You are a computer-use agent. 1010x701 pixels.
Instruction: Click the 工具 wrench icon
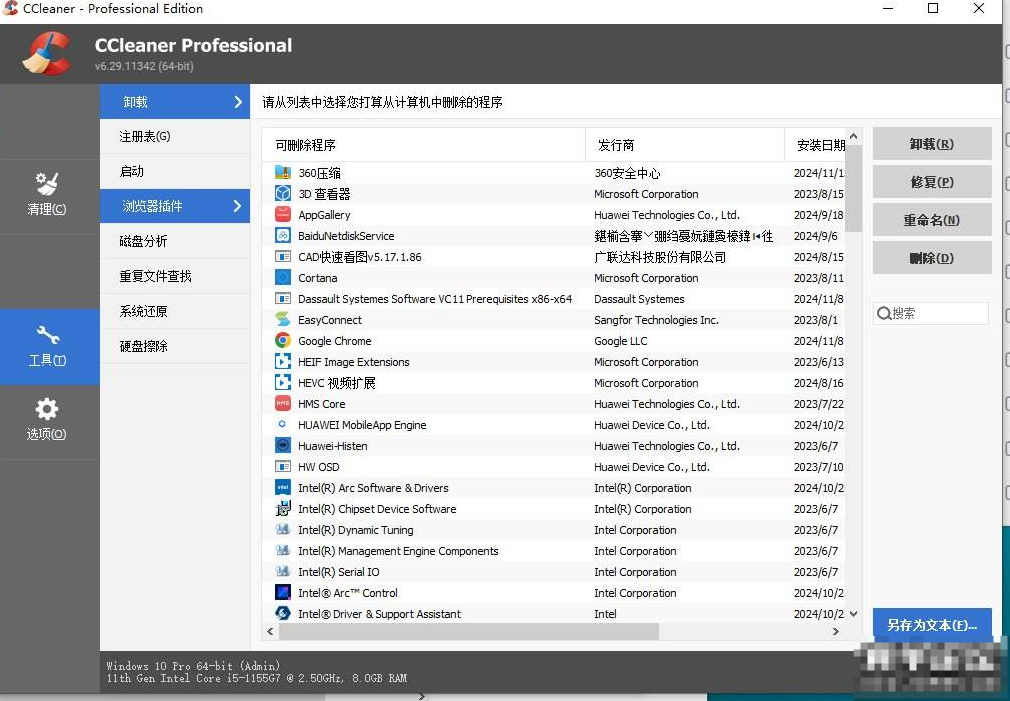point(47,335)
